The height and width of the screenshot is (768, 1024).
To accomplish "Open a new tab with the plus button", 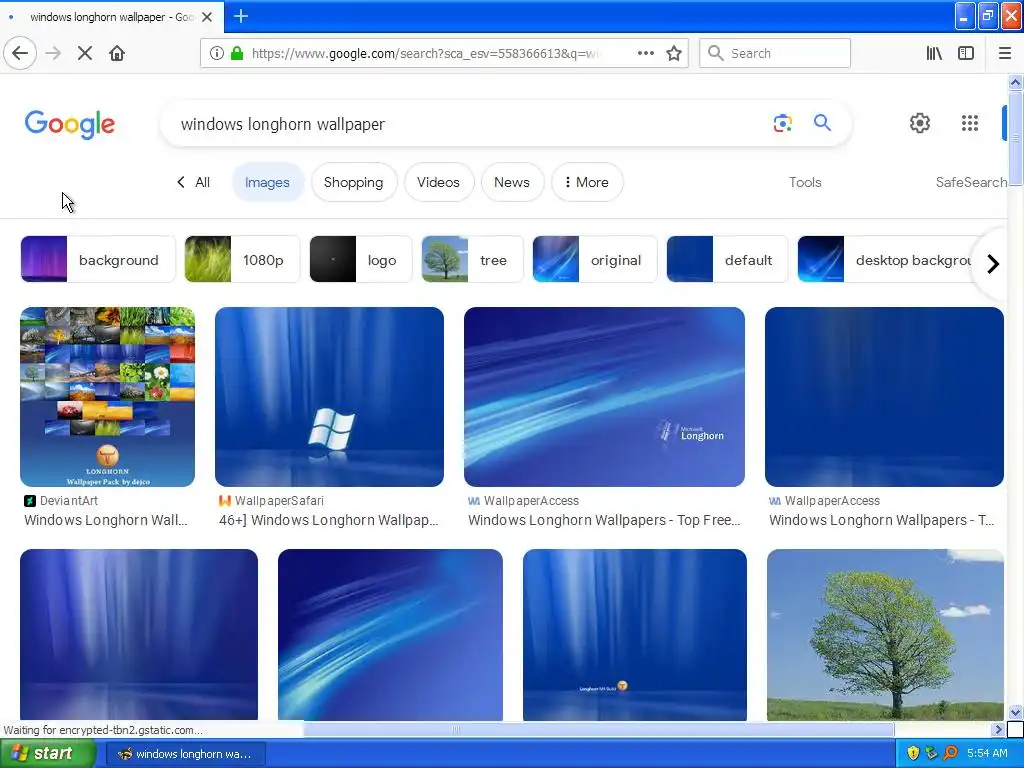I will 240,16.
